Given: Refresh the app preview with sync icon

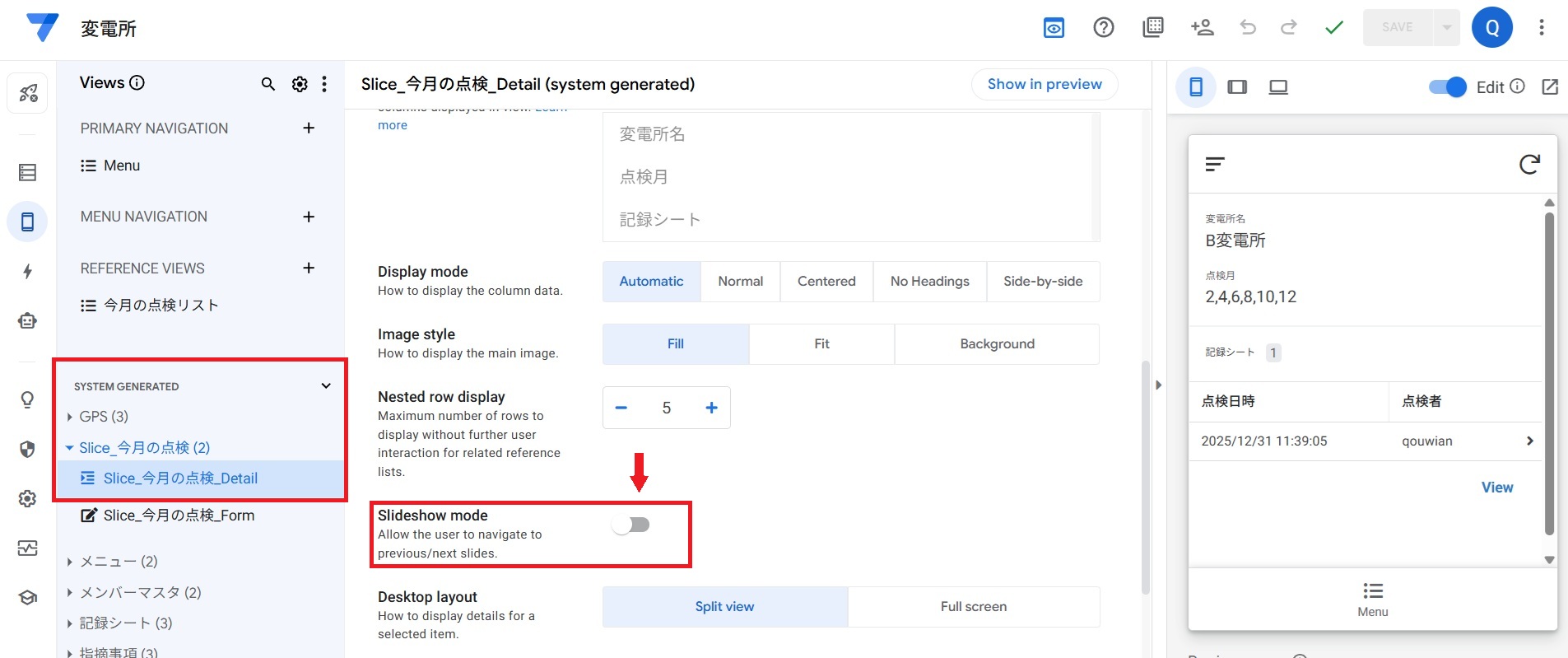Looking at the screenshot, I should (x=1528, y=165).
